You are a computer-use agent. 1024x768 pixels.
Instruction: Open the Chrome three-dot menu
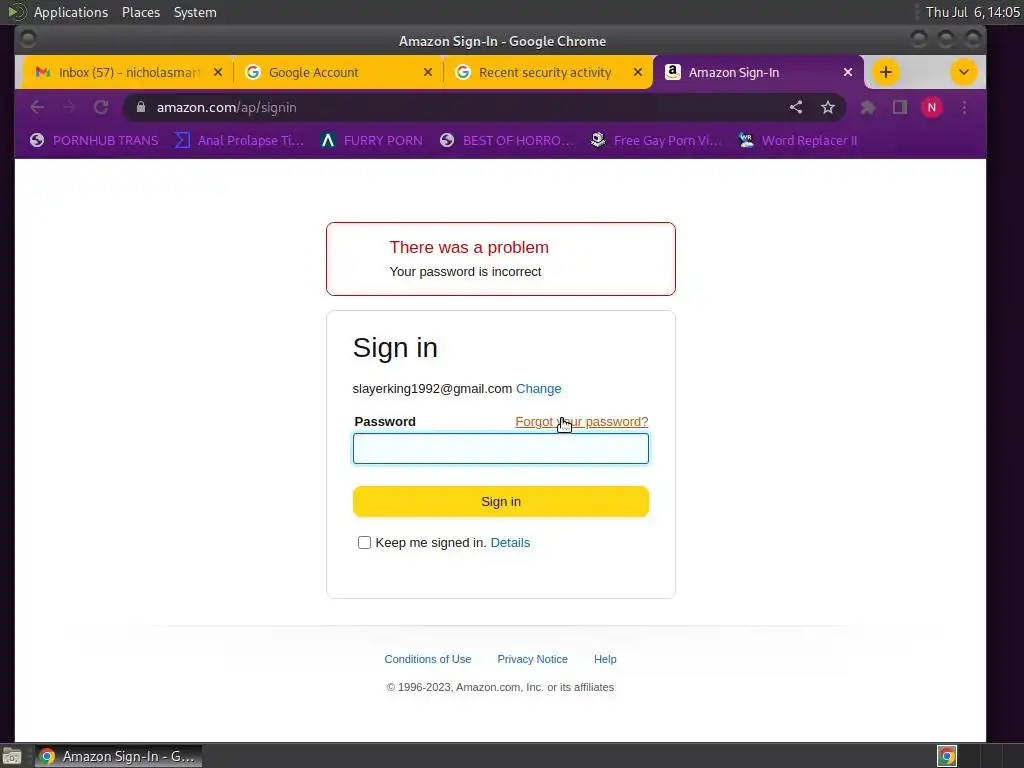pos(964,107)
